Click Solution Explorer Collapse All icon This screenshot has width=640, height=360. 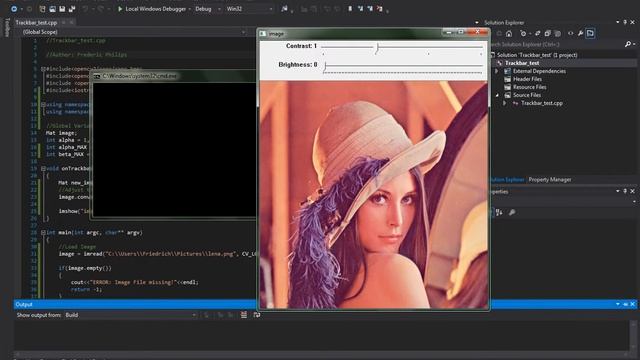547,33
